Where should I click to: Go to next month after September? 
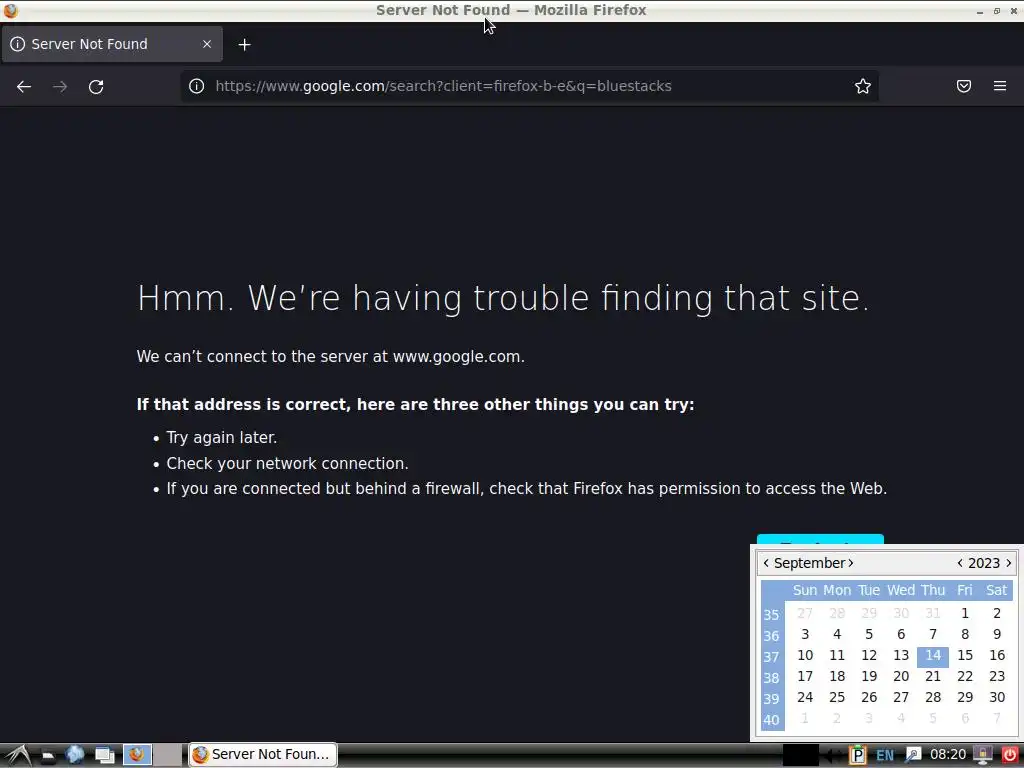(851, 563)
